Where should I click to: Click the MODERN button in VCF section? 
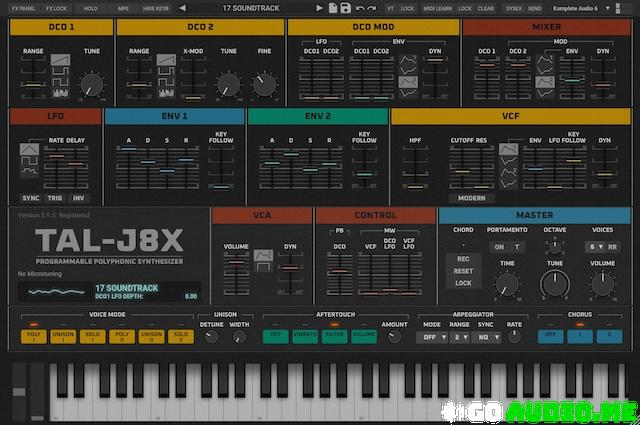[471, 198]
